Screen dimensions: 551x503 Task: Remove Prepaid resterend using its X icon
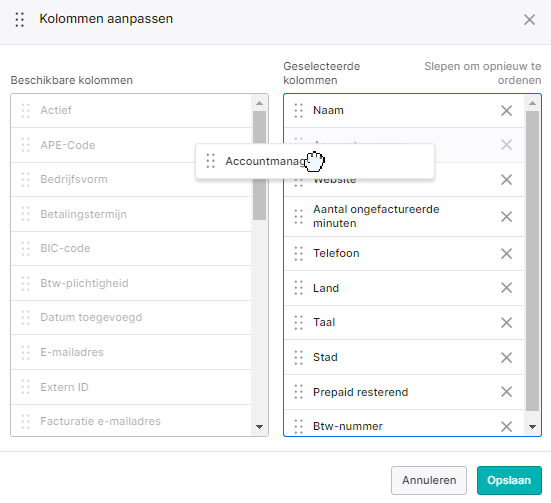506,392
